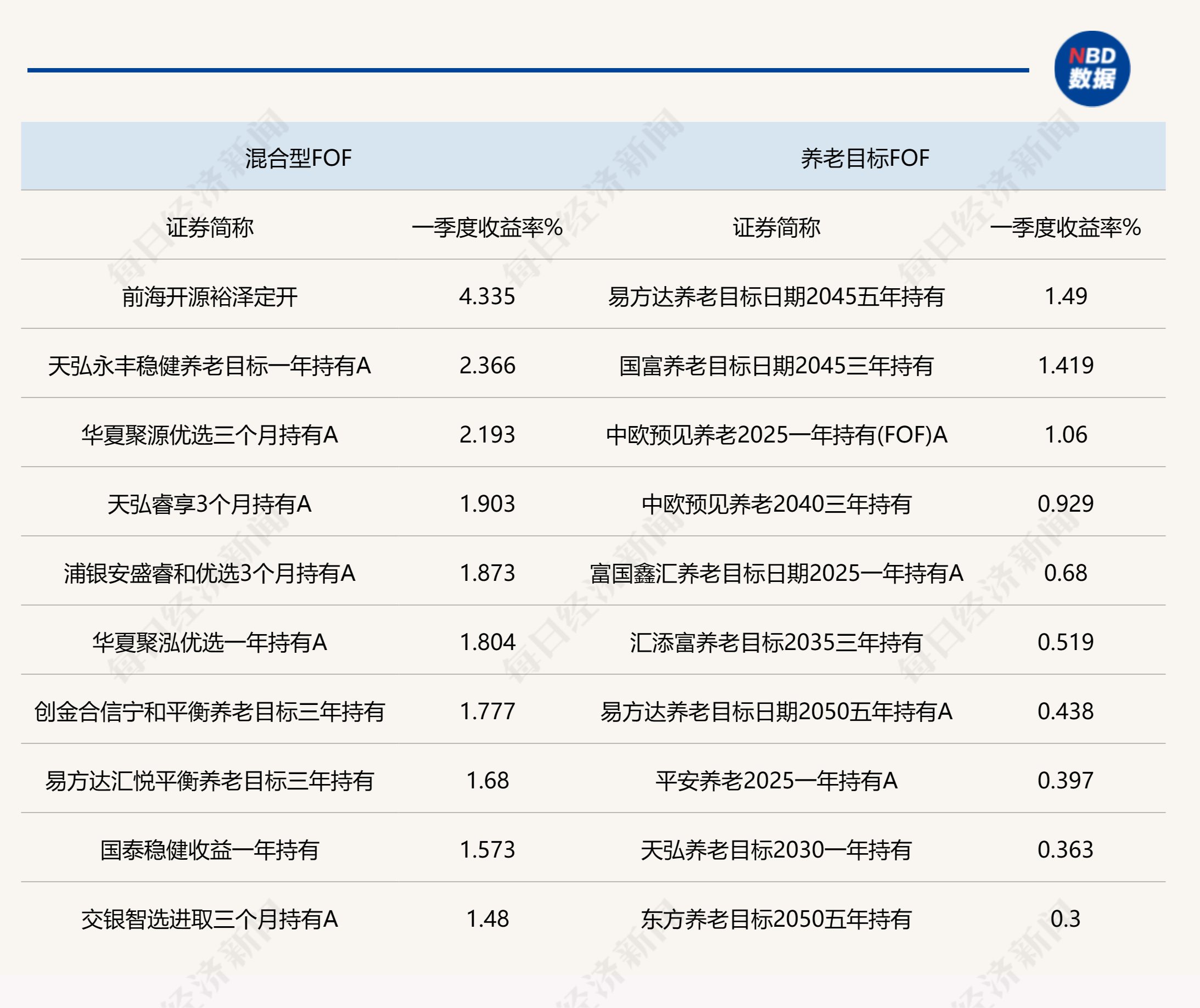
Task: Select fund 东方养老目标2050五年持有
Action: pos(777,919)
